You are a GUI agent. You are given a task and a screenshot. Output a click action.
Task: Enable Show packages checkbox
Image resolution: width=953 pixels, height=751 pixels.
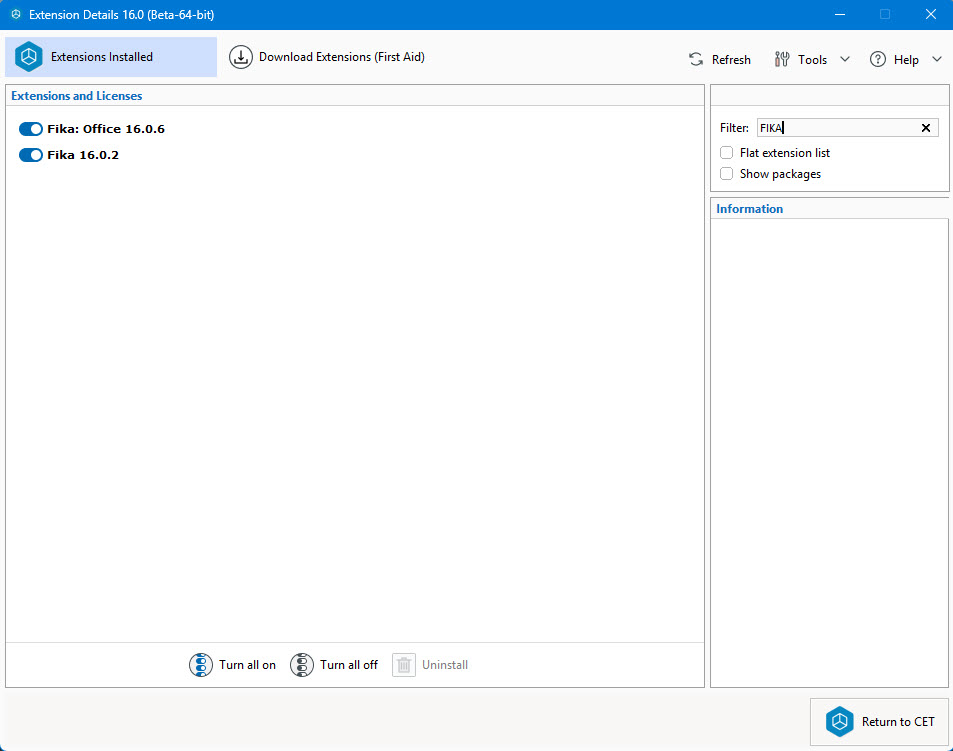pyautogui.click(x=726, y=174)
